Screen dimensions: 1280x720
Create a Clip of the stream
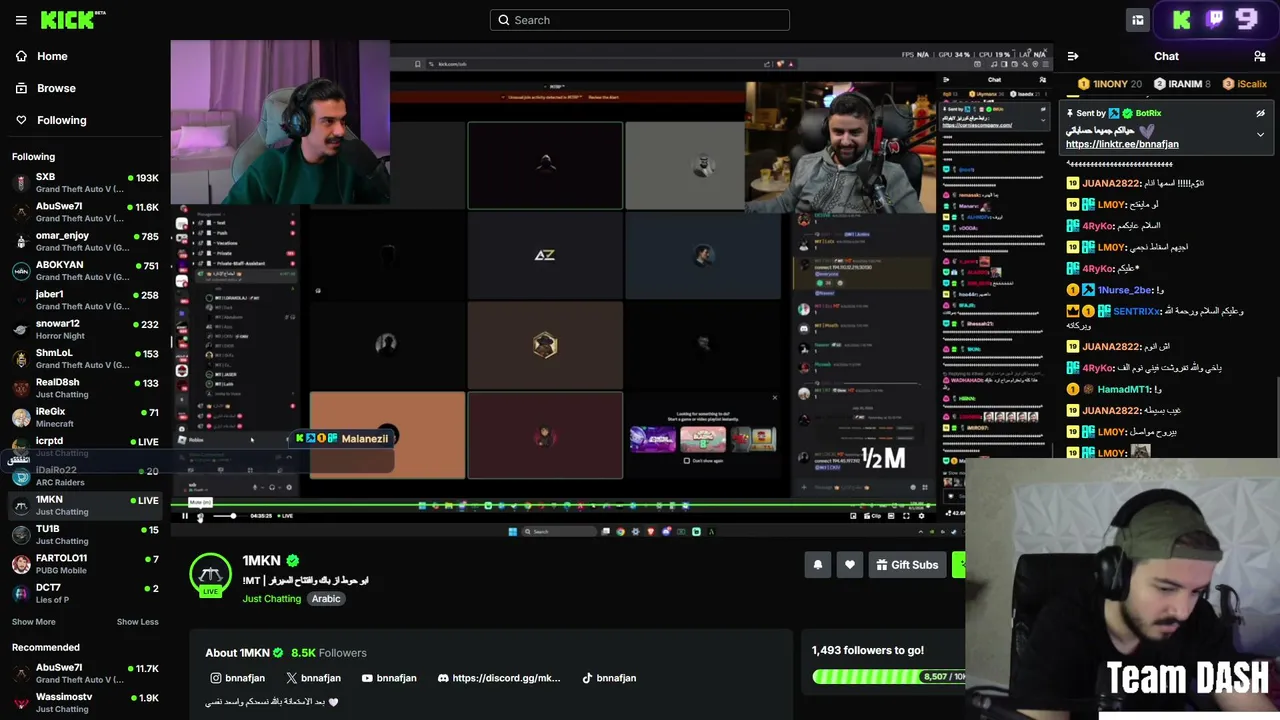(874, 516)
